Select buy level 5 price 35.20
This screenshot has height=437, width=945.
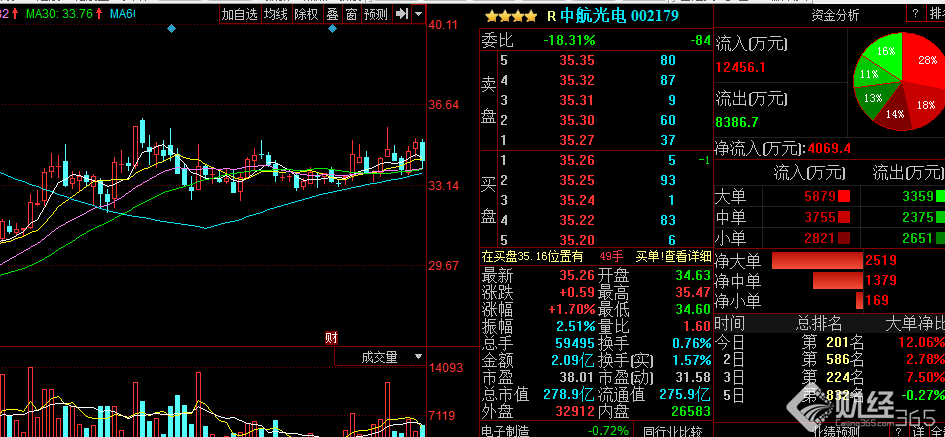577,240
